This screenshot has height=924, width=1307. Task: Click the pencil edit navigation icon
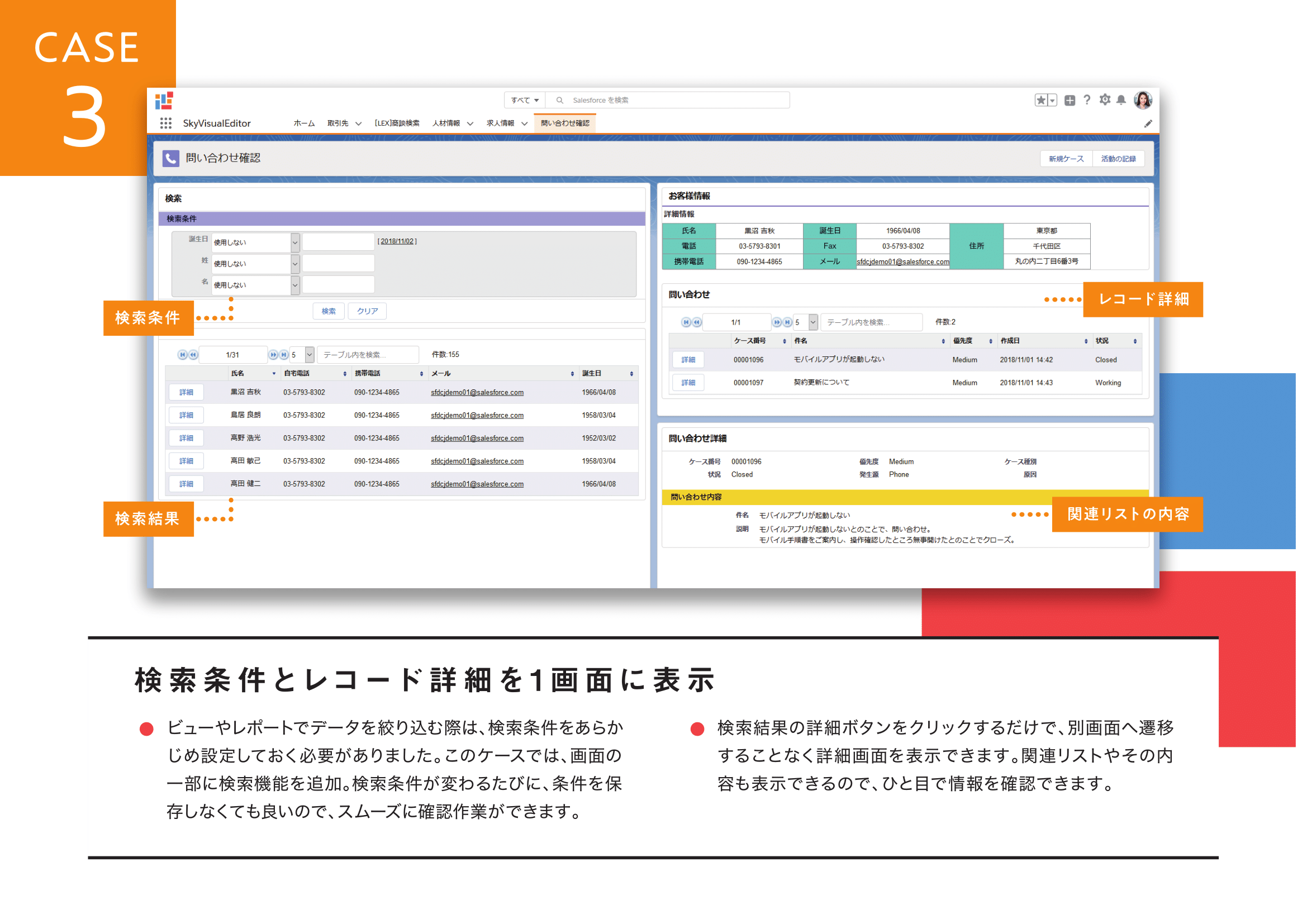[1148, 123]
